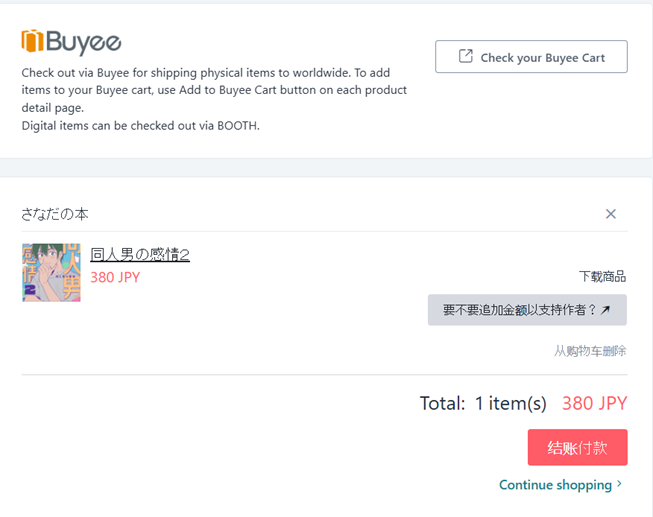Click the Buyee wordmark text
This screenshot has width=653, height=517.
[x=84, y=42]
